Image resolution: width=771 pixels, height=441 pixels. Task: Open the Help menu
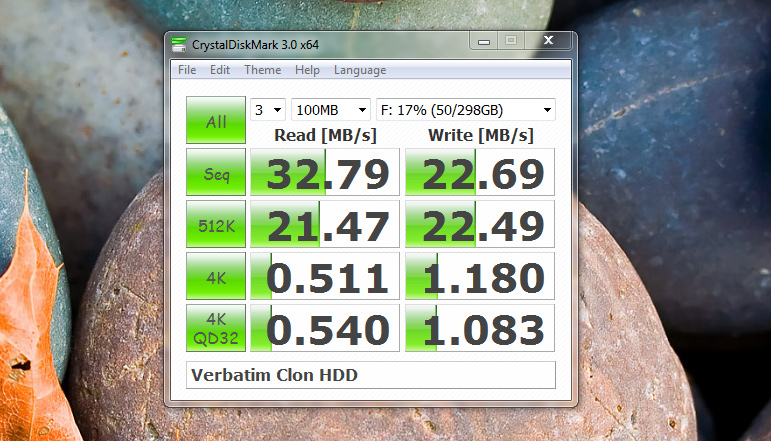coord(307,70)
